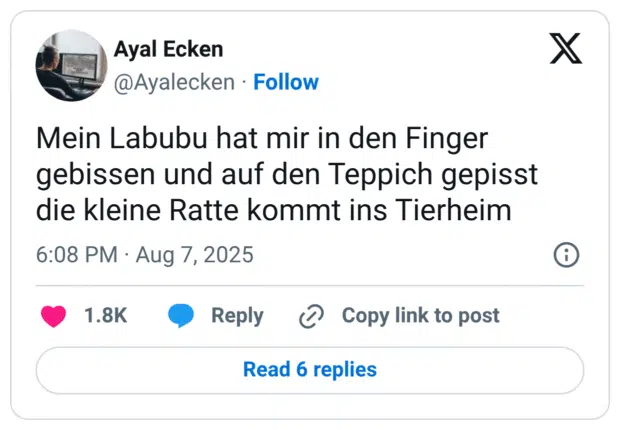Click the chain link copy icon
The height and width of the screenshot is (430, 620).
point(312,316)
